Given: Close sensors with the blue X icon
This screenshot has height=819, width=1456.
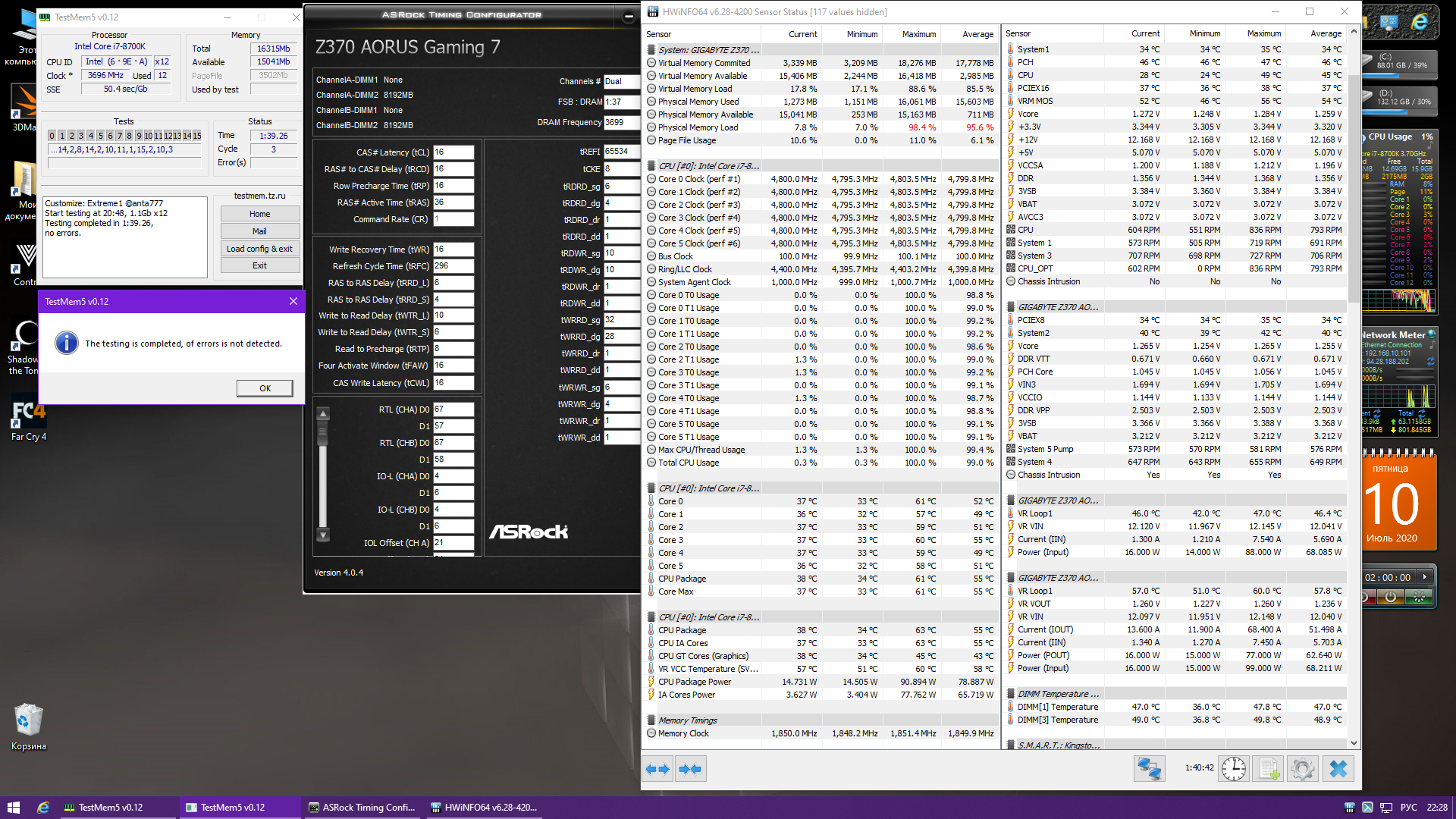Looking at the screenshot, I should pyautogui.click(x=1338, y=769).
